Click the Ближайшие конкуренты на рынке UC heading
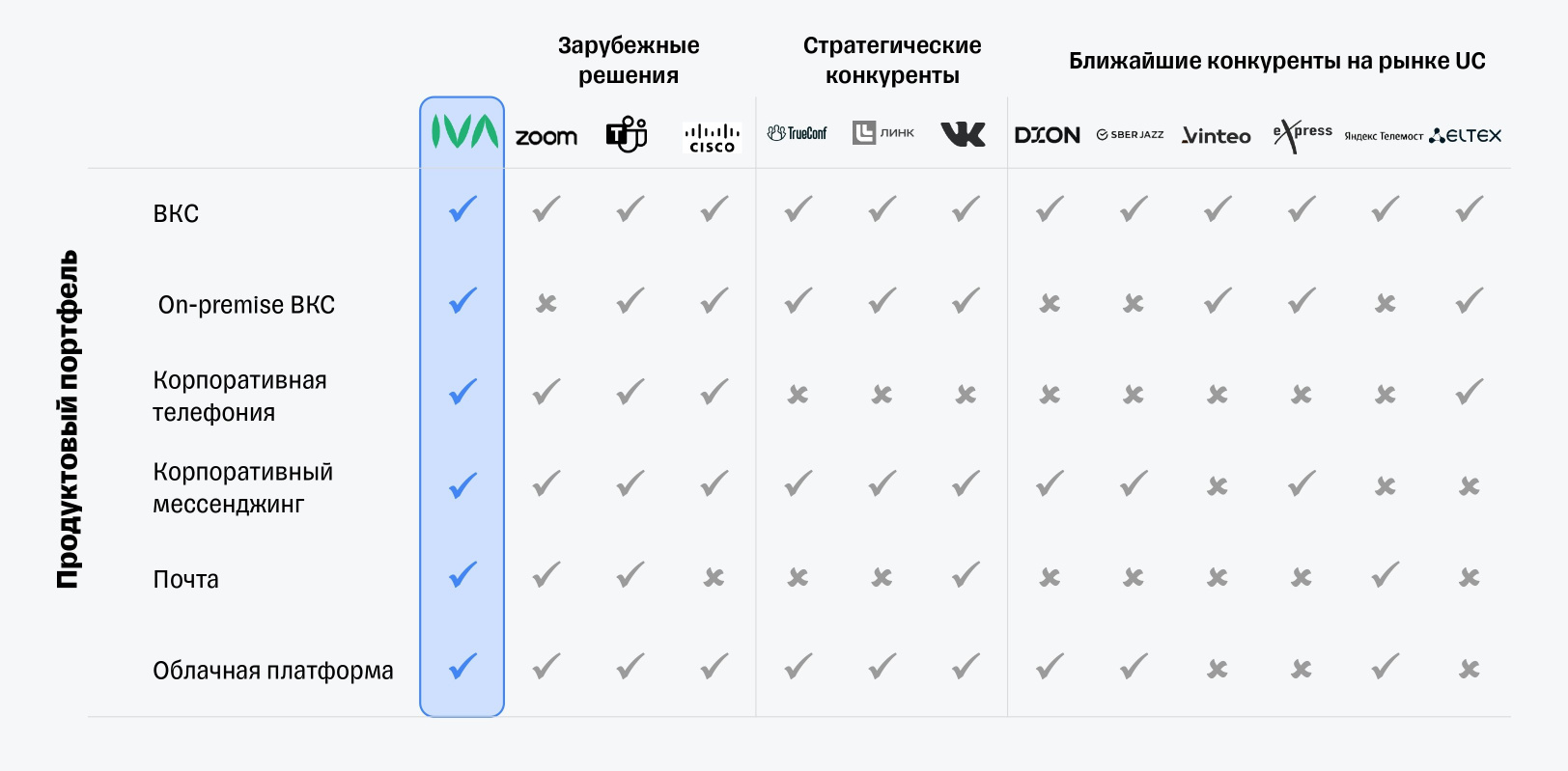This screenshot has width=1568, height=771. click(1276, 61)
